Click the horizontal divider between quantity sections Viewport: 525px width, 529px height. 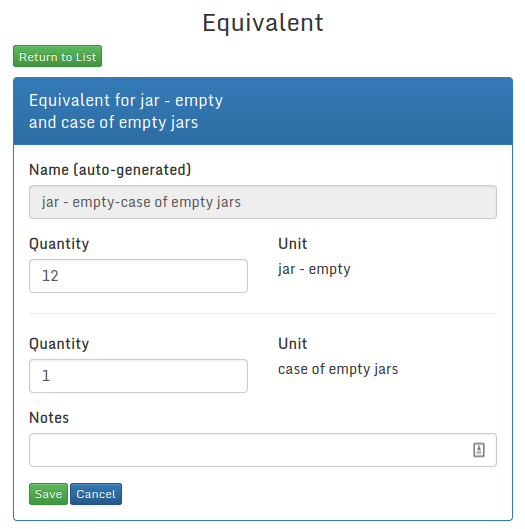(263, 313)
